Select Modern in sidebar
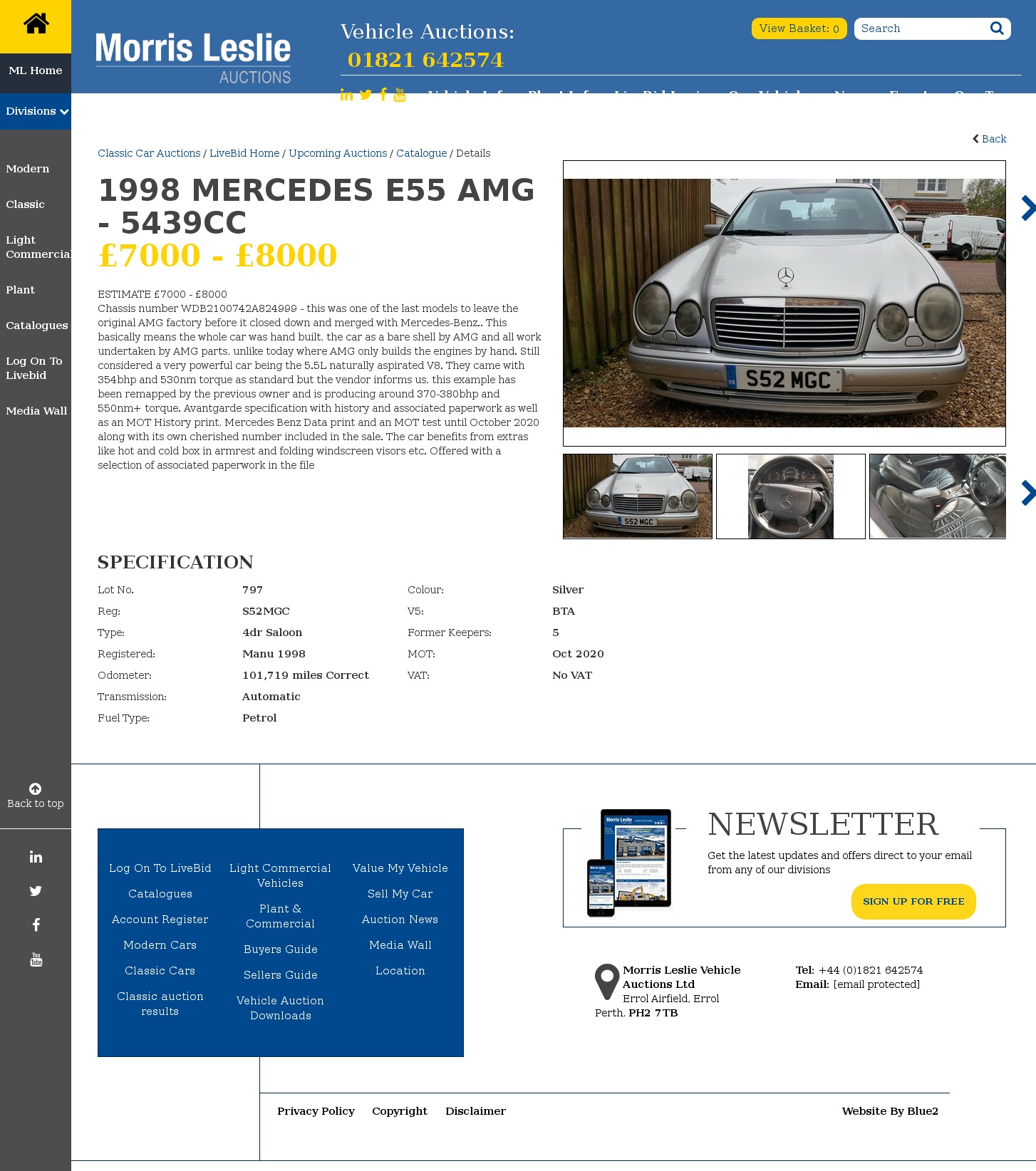The image size is (1036, 1171). pyautogui.click(x=28, y=169)
